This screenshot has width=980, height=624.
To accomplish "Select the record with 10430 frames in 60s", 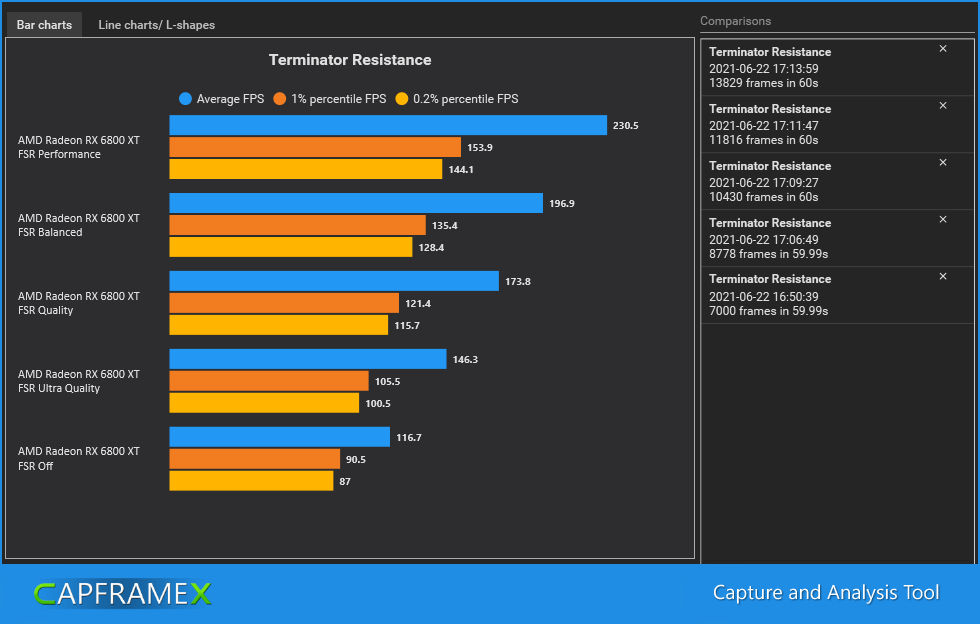I will tap(837, 181).
